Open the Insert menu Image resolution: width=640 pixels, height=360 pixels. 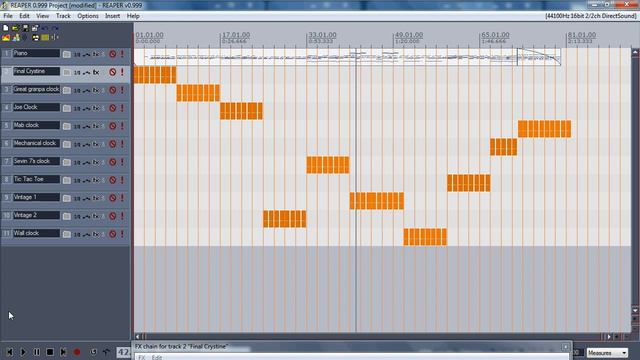112,16
